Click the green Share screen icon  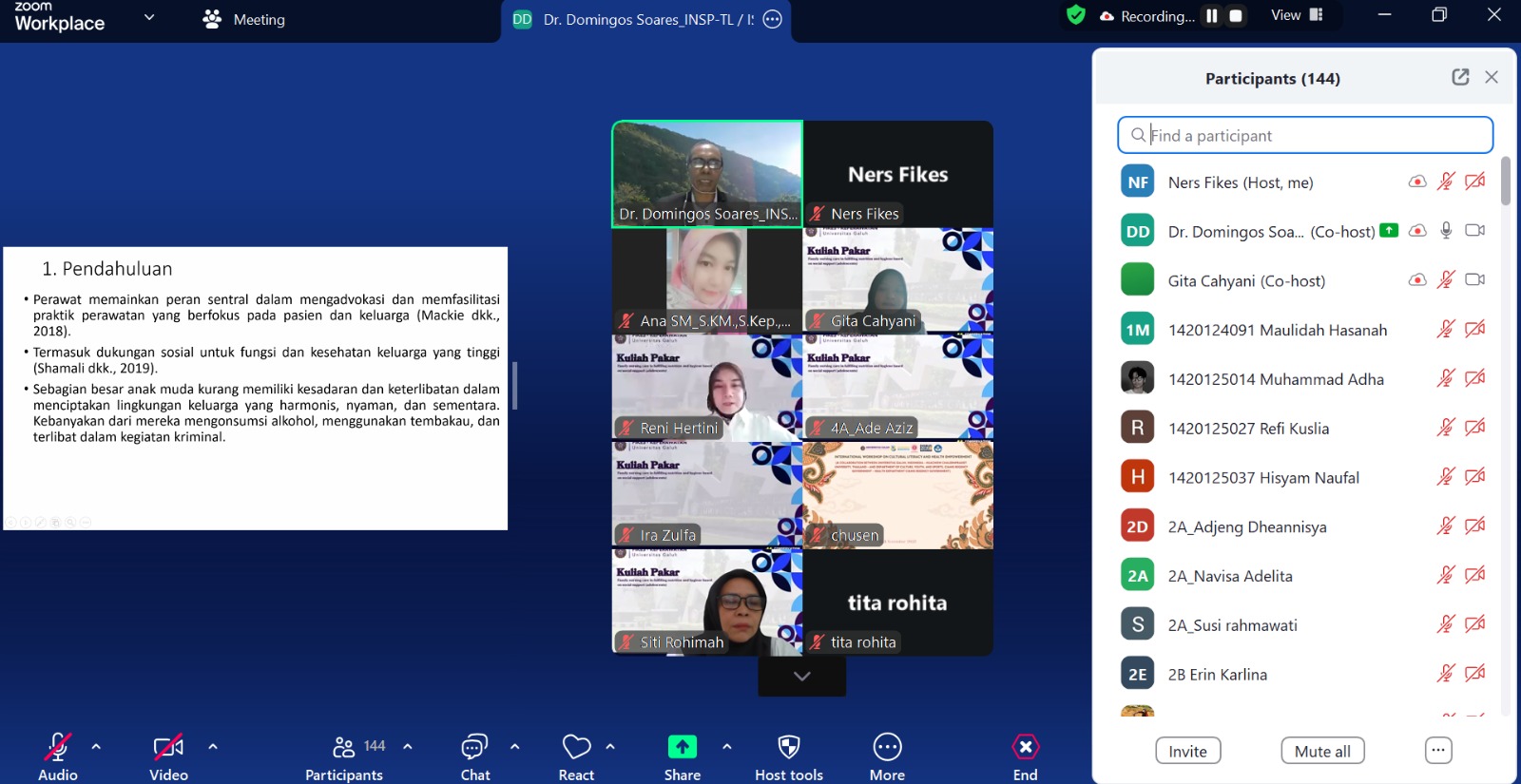pyautogui.click(x=682, y=748)
